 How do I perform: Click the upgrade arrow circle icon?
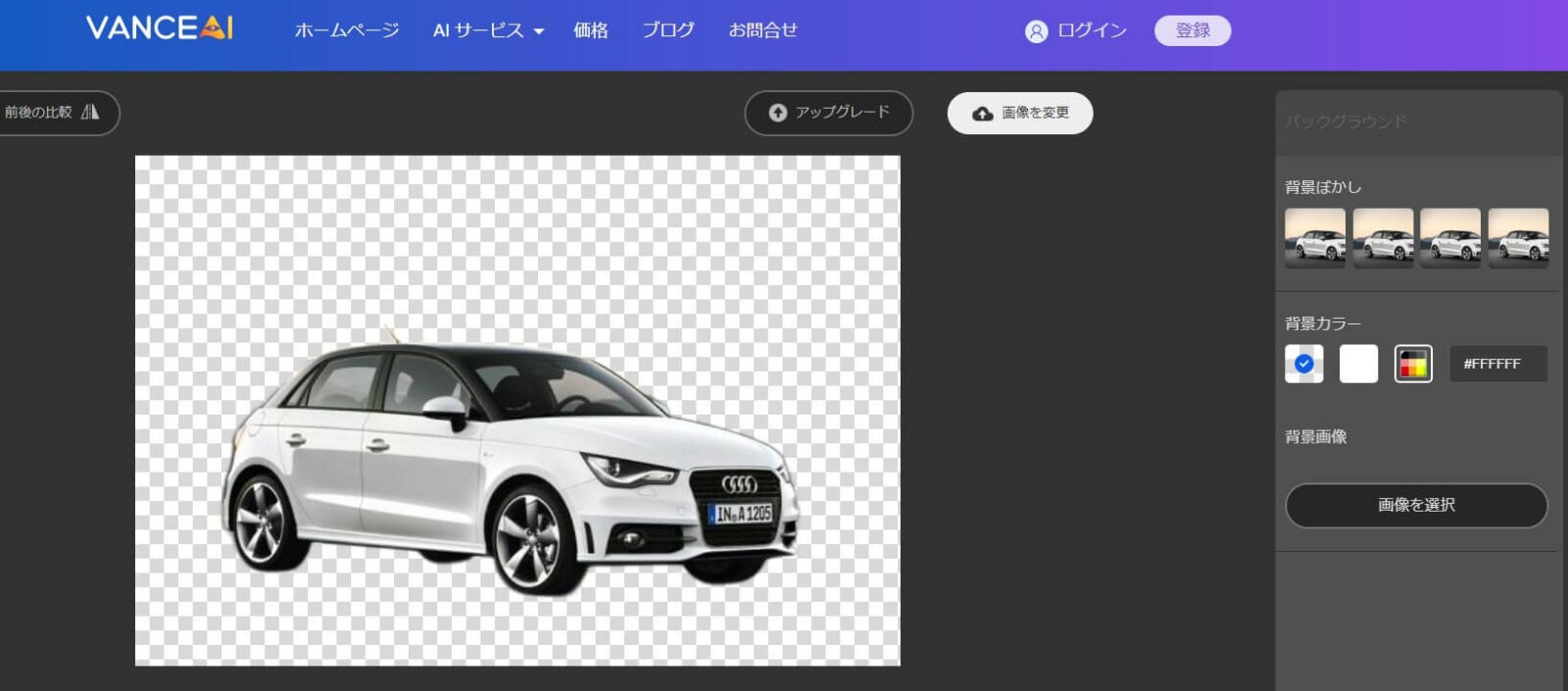(778, 113)
